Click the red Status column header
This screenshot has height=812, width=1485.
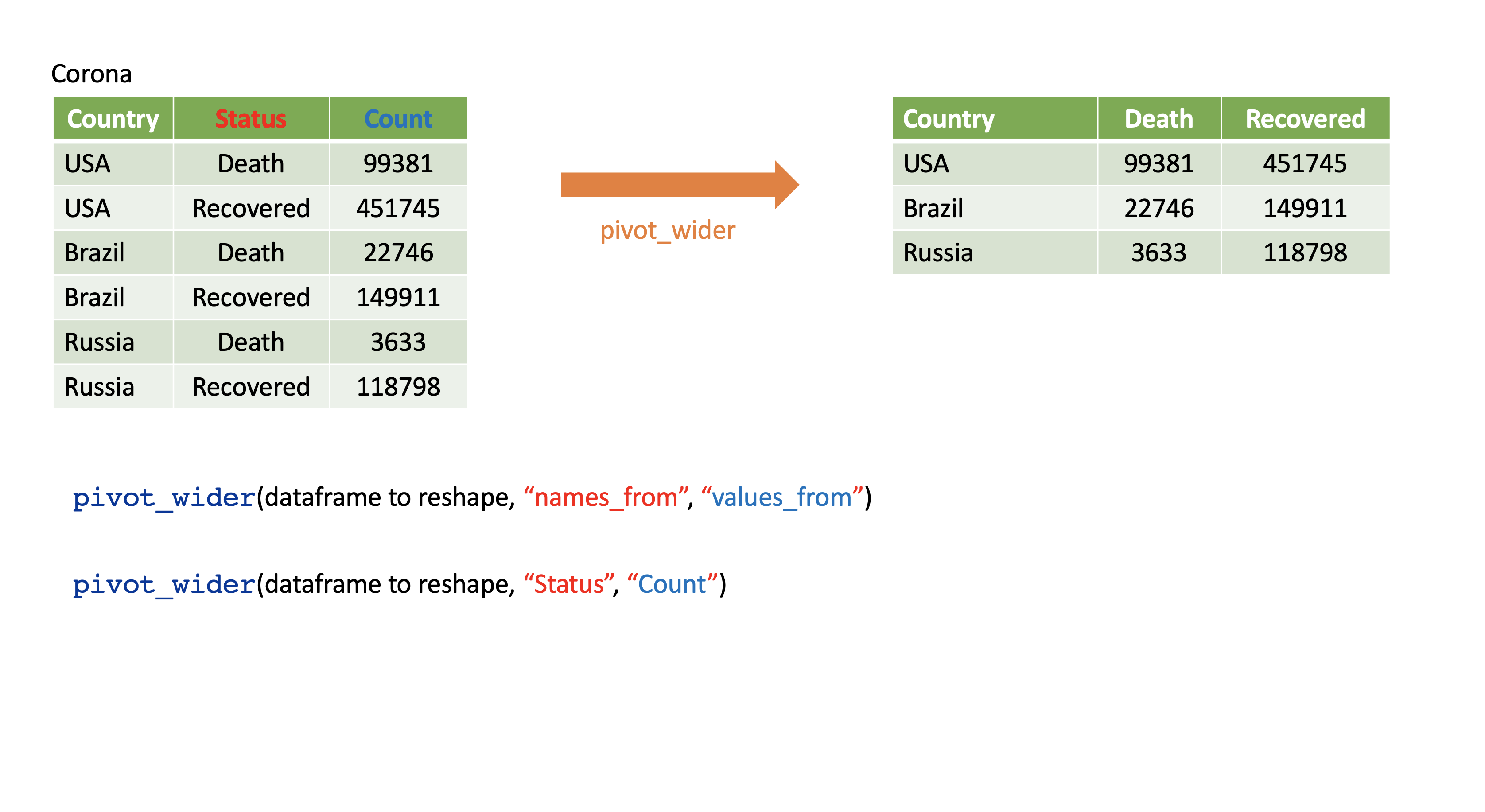pyautogui.click(x=251, y=119)
